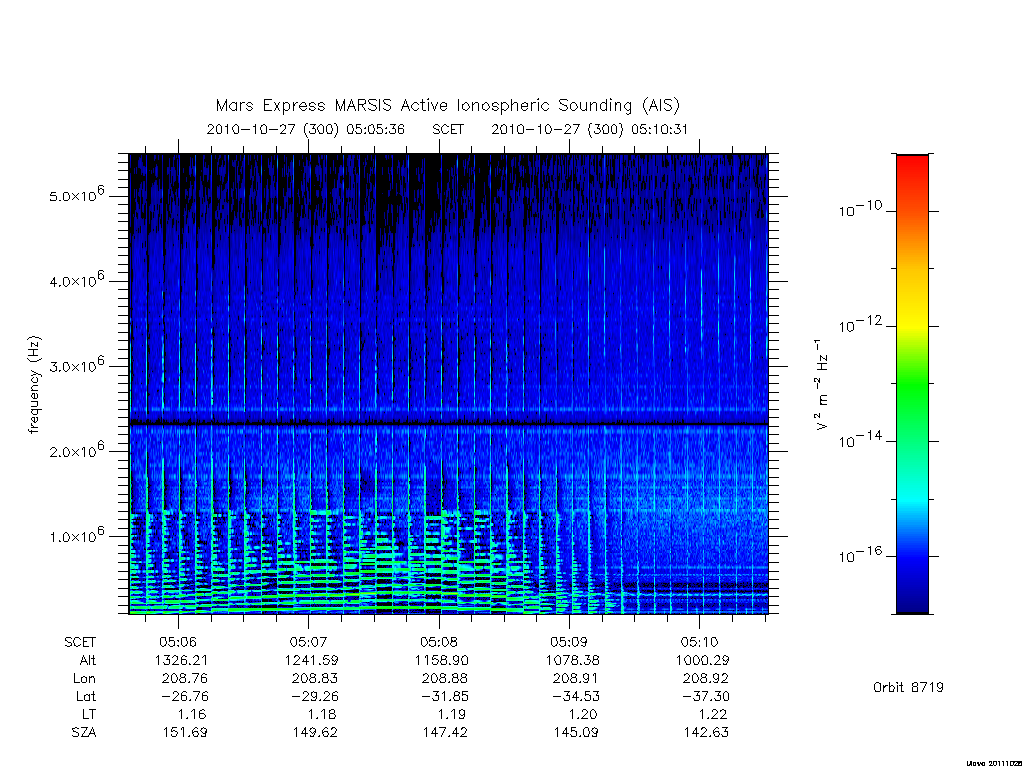Click SZA value 142.63
This screenshot has height=768, width=1024.
[706, 732]
